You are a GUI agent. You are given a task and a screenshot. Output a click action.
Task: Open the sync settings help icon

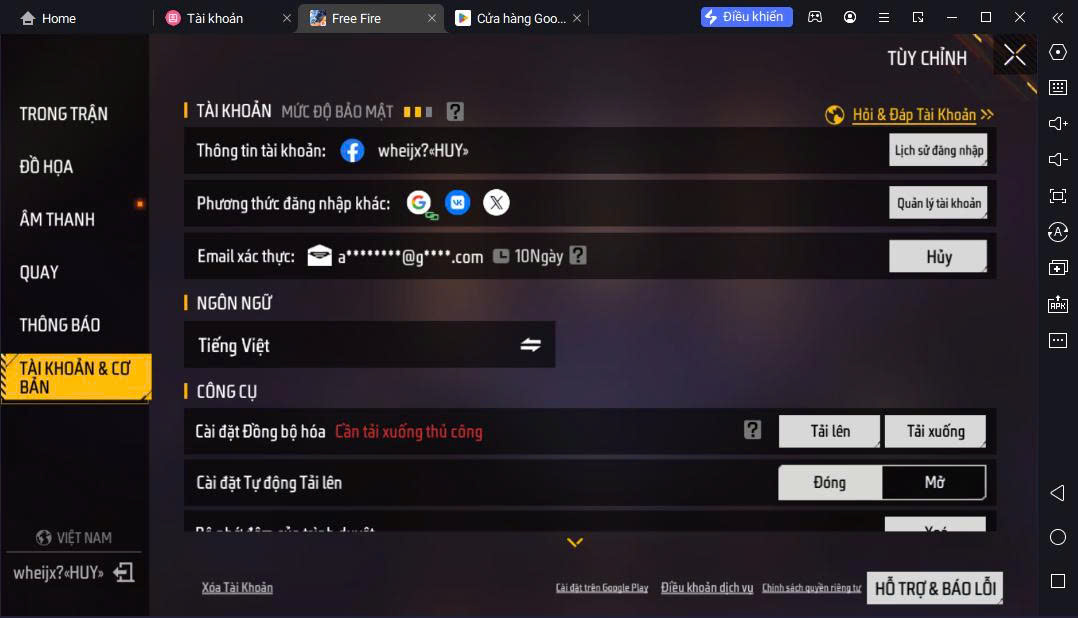coord(753,430)
